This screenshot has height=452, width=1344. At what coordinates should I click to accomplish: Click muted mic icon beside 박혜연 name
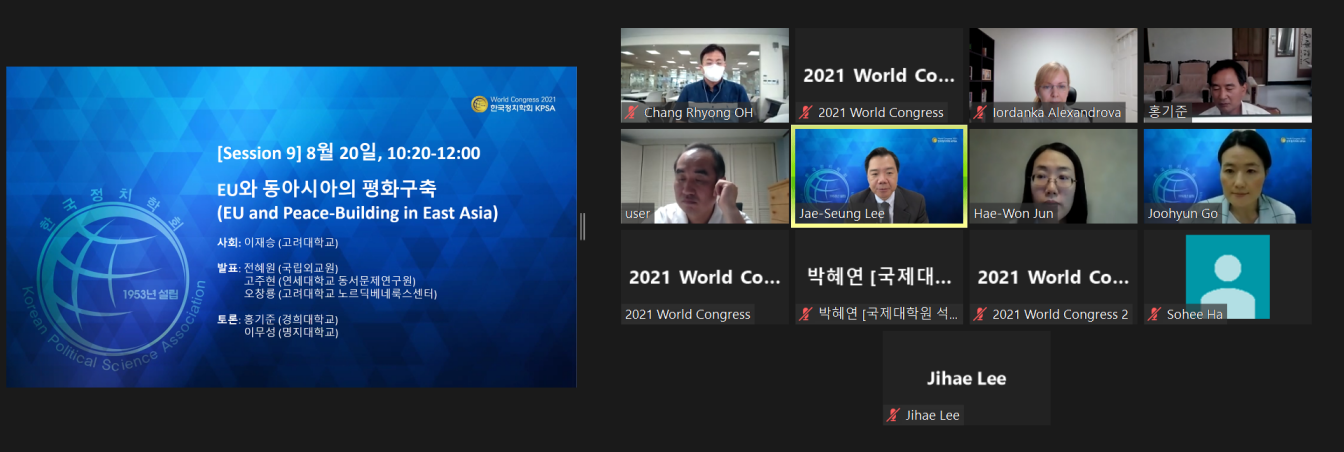pyautogui.click(x=806, y=314)
